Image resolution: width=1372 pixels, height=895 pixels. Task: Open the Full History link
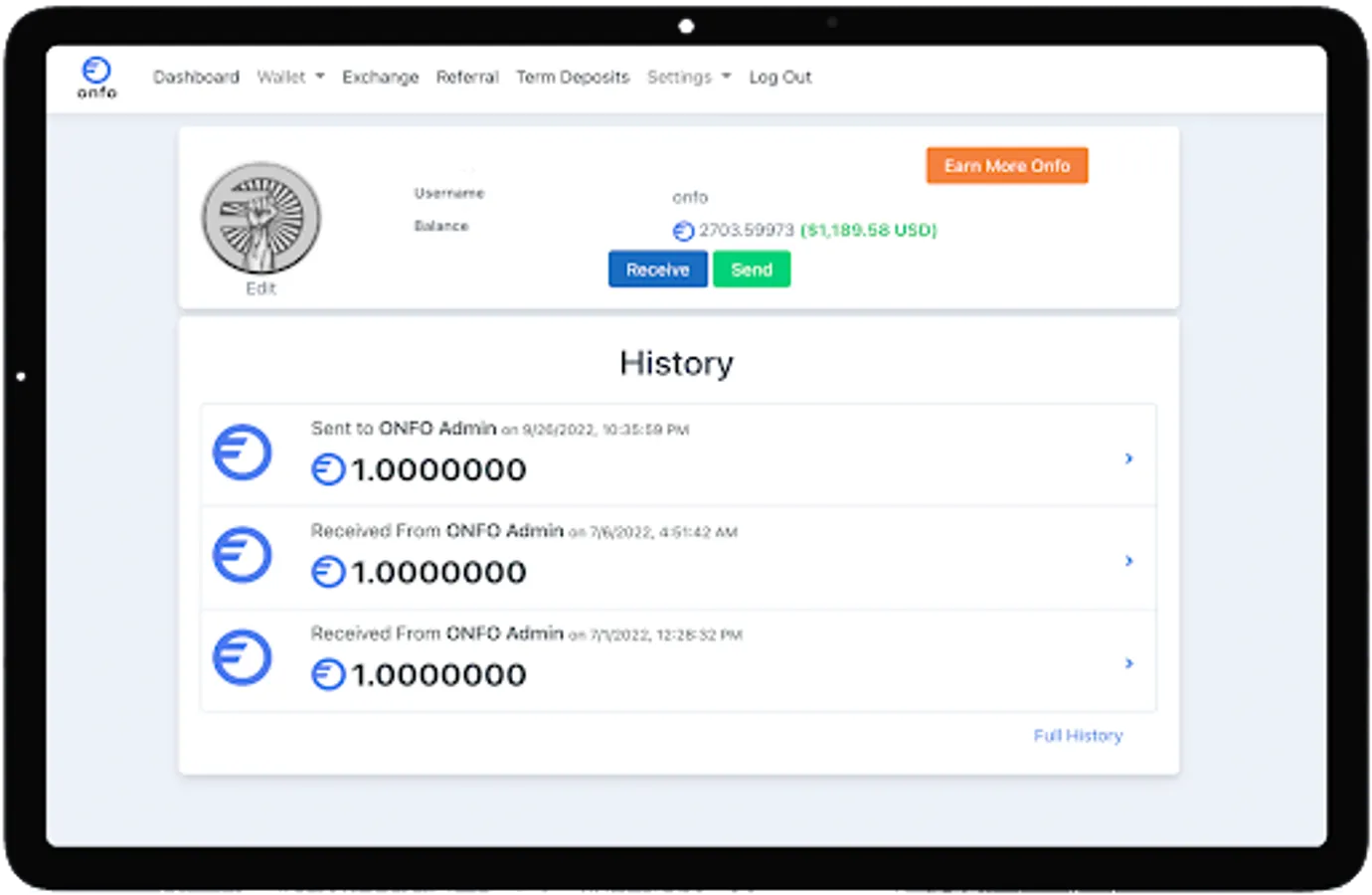1078,736
